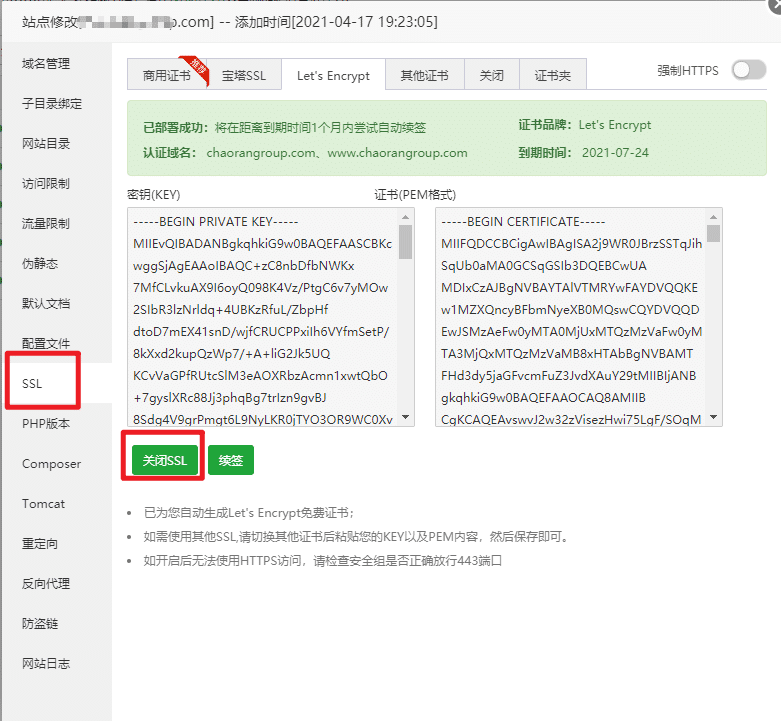The width and height of the screenshot is (781, 721).
Task: Toggle the 强制HTTPS switch
Action: 749,70
